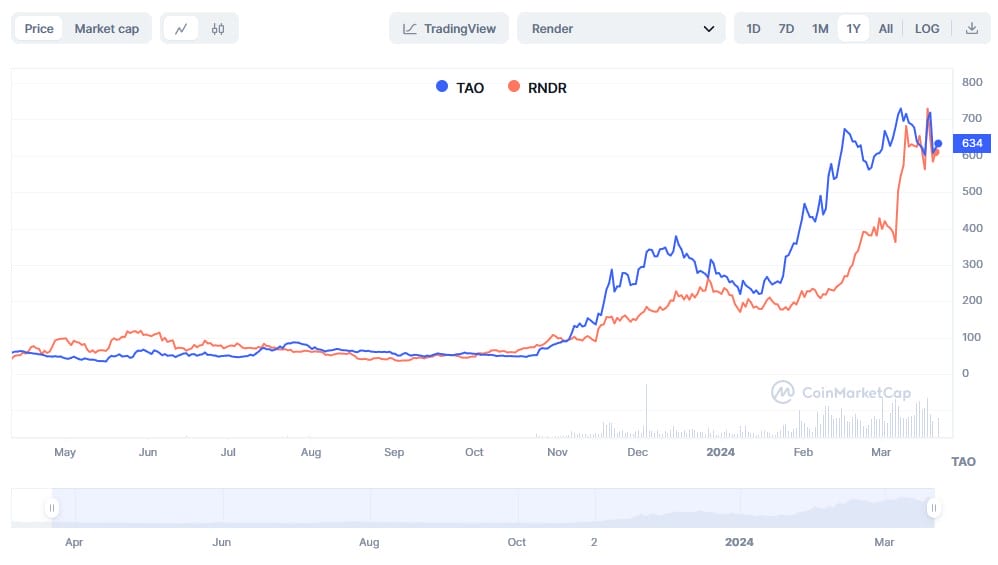Switch to line chart view icon
This screenshot has height=565, width=998.
click(181, 29)
